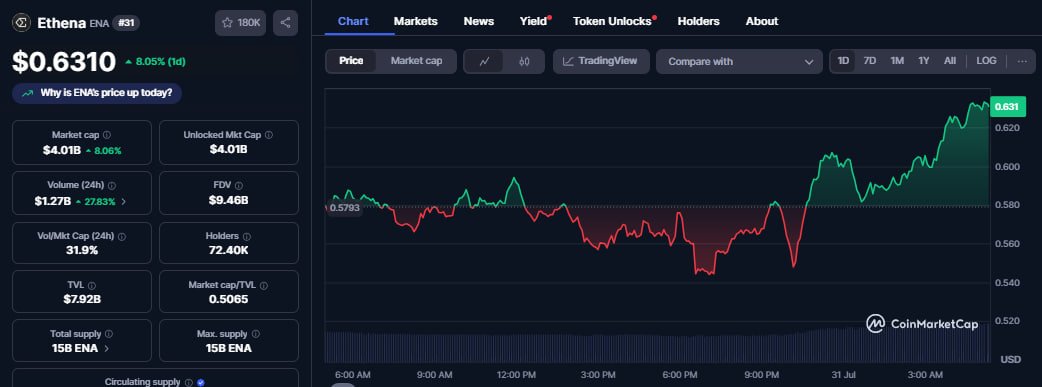Expand the Total supply chevron

coord(107,348)
